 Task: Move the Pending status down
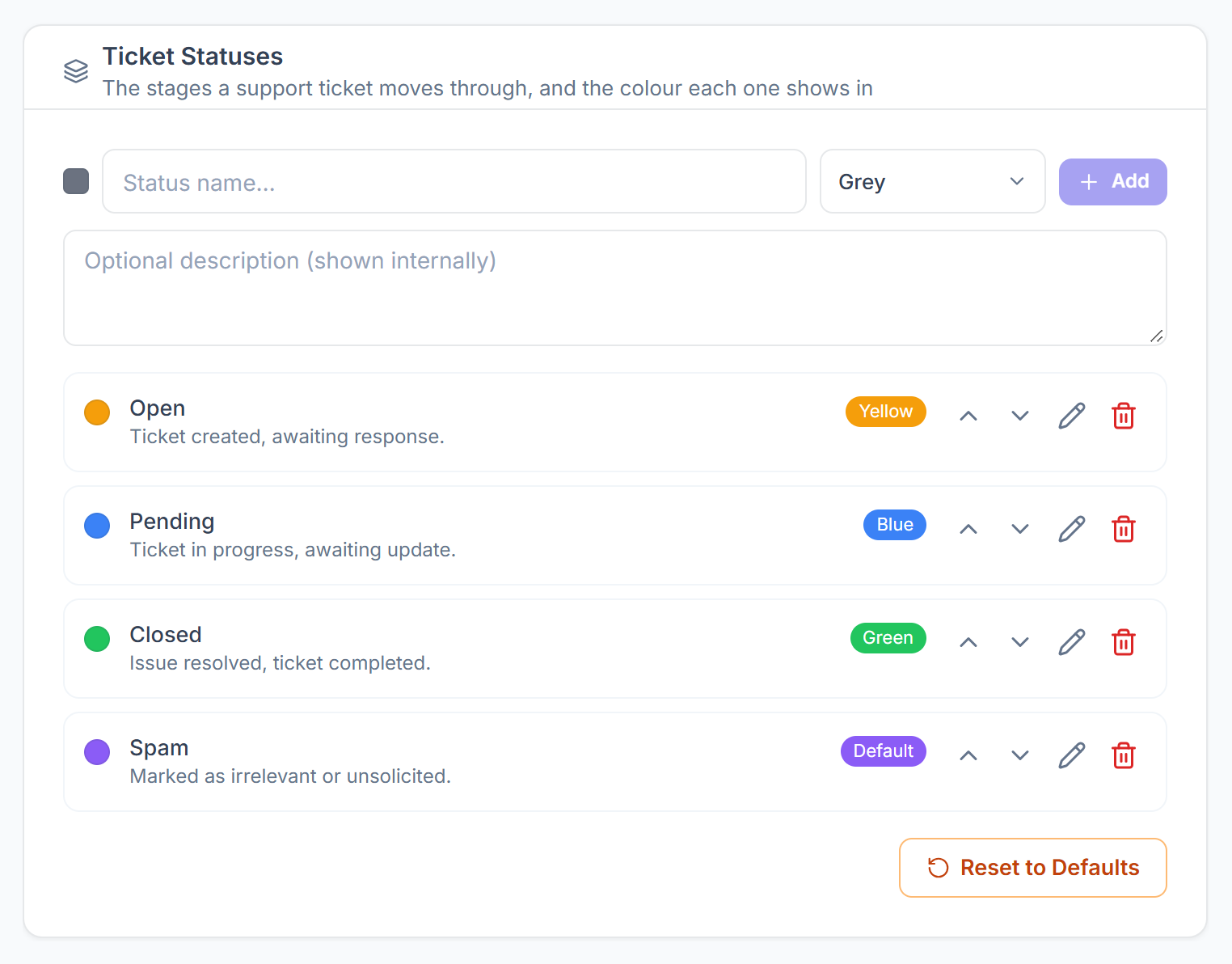1020,529
